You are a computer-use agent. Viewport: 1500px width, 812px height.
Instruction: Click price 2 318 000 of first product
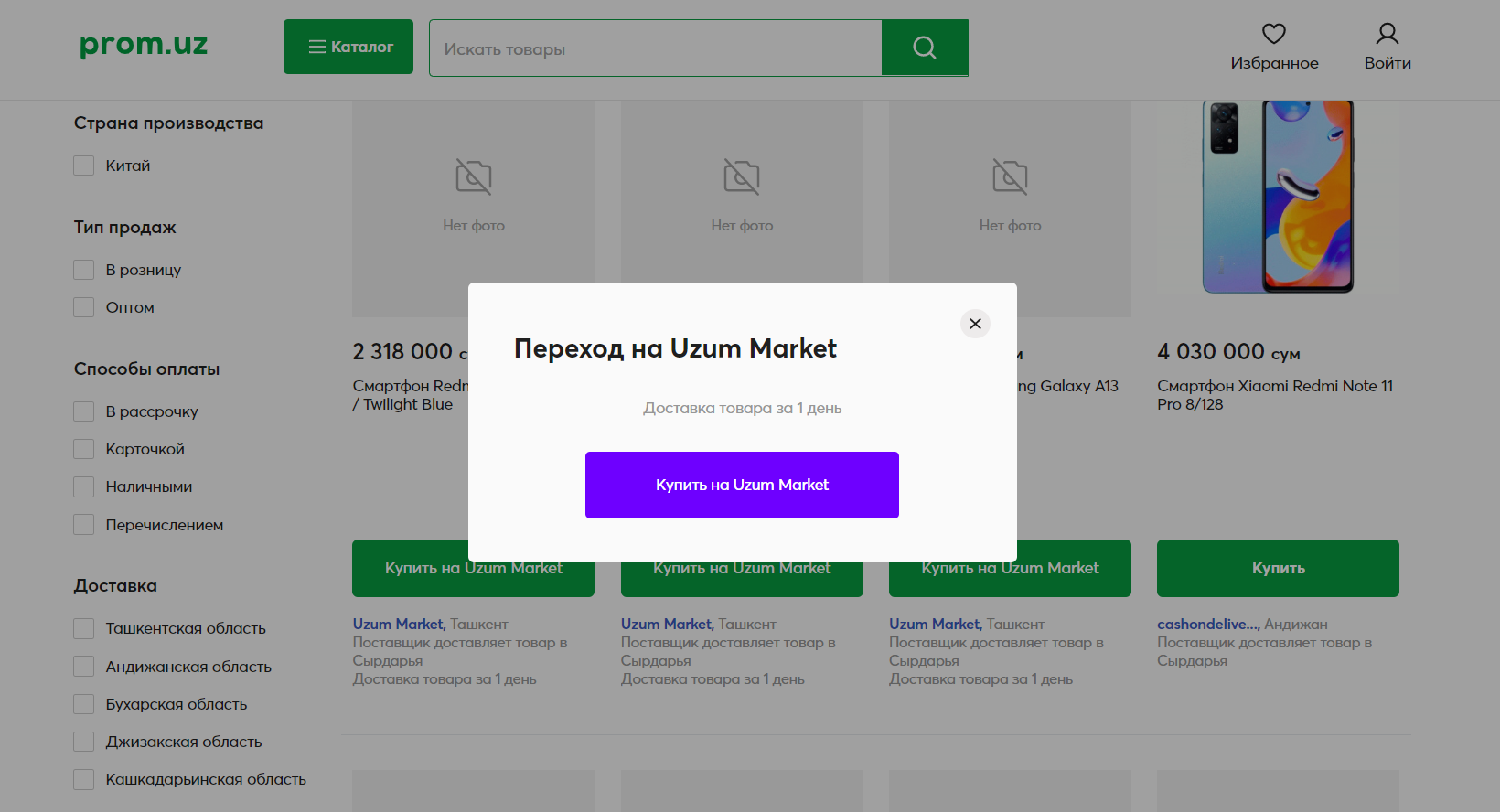pos(402,352)
